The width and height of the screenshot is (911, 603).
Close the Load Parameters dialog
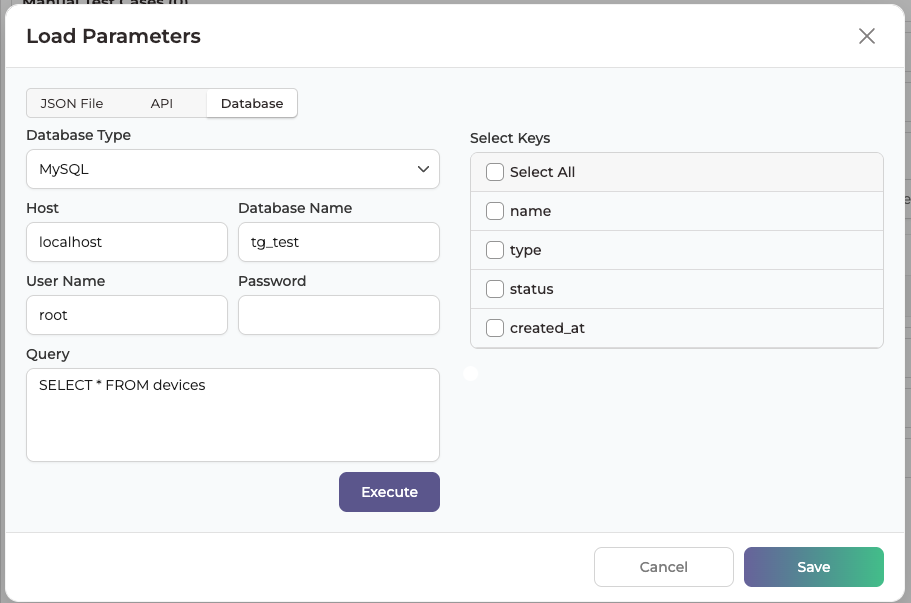click(867, 36)
